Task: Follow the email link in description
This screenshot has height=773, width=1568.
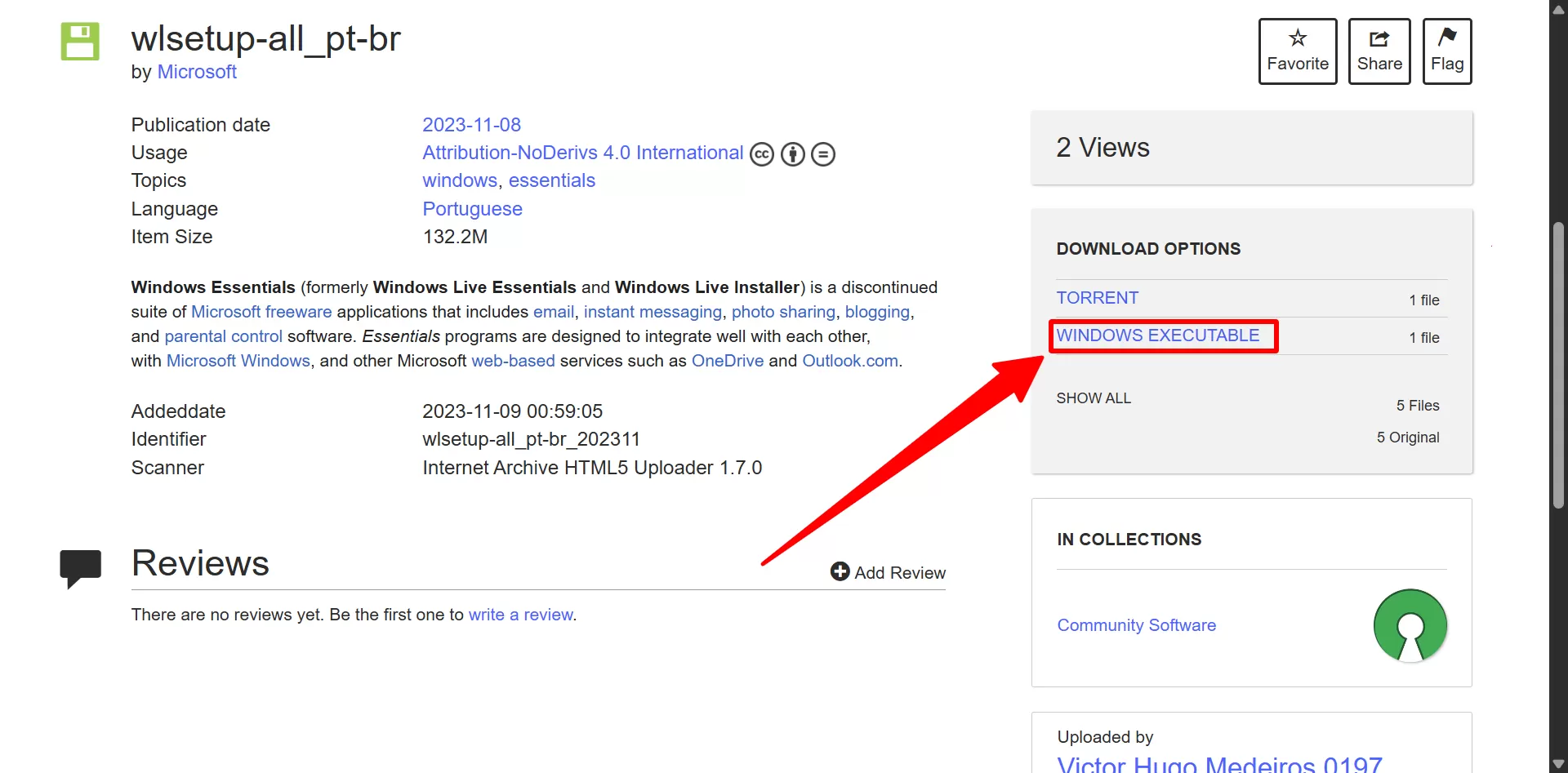Action: tap(554, 312)
